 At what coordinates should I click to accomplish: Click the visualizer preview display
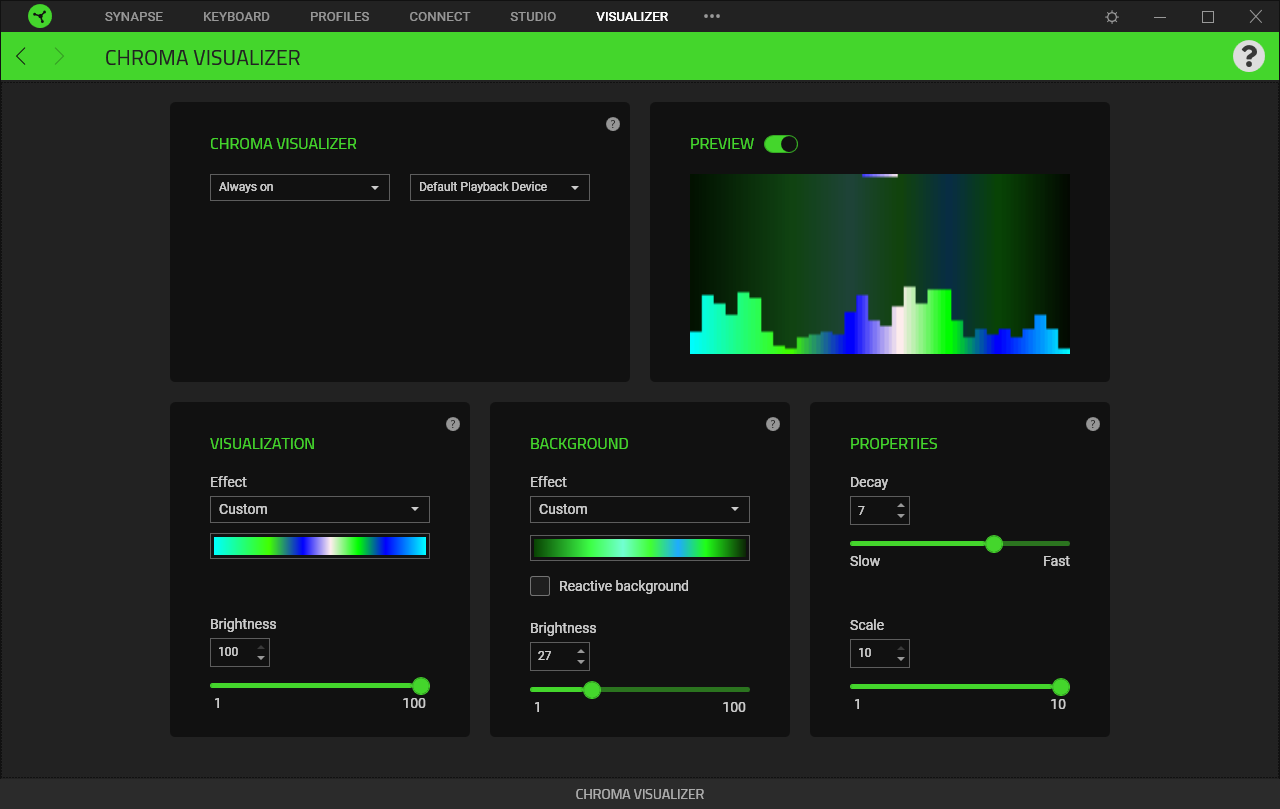pos(880,264)
